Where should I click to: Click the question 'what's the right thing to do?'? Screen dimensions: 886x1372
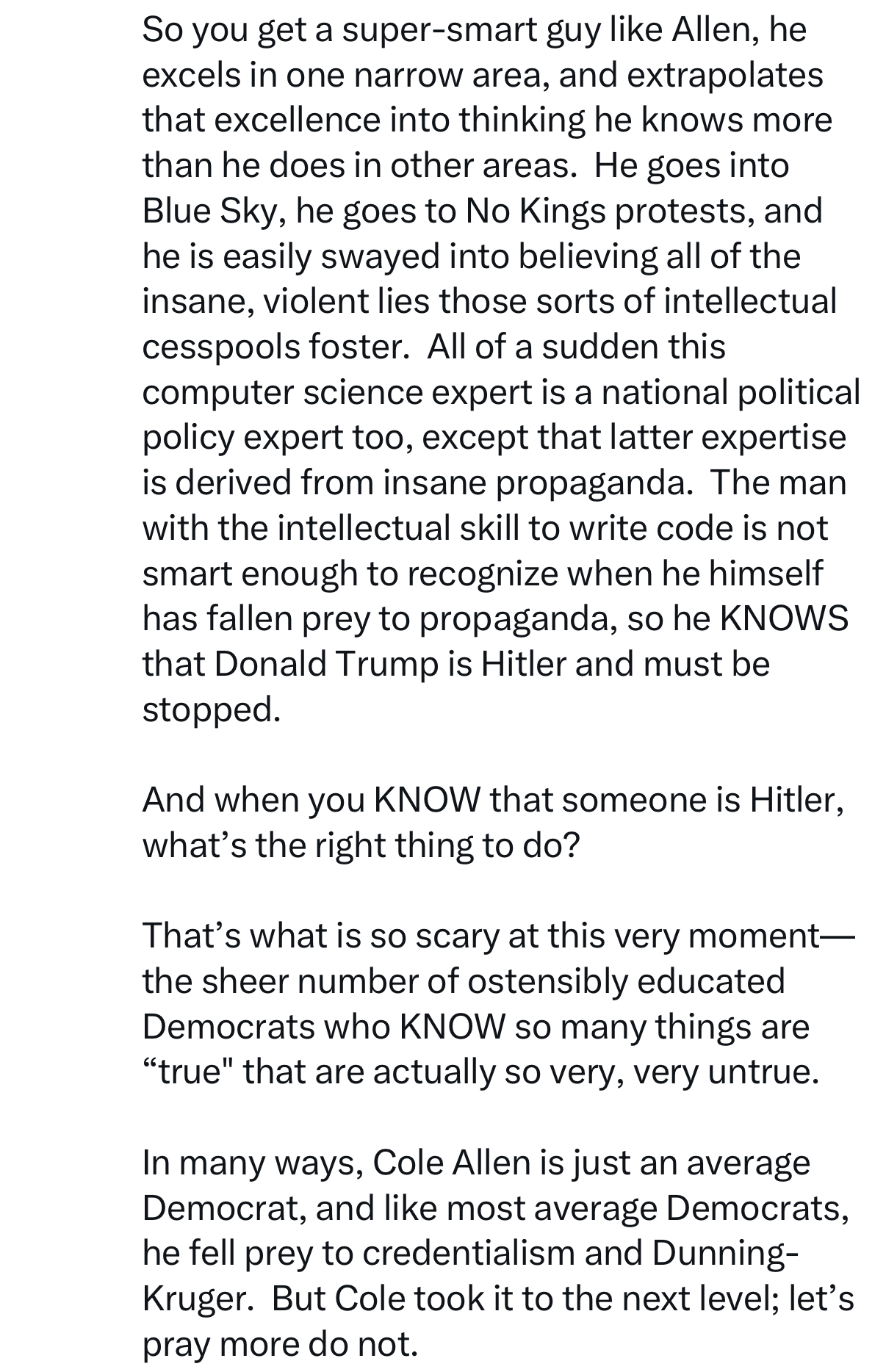(361, 846)
